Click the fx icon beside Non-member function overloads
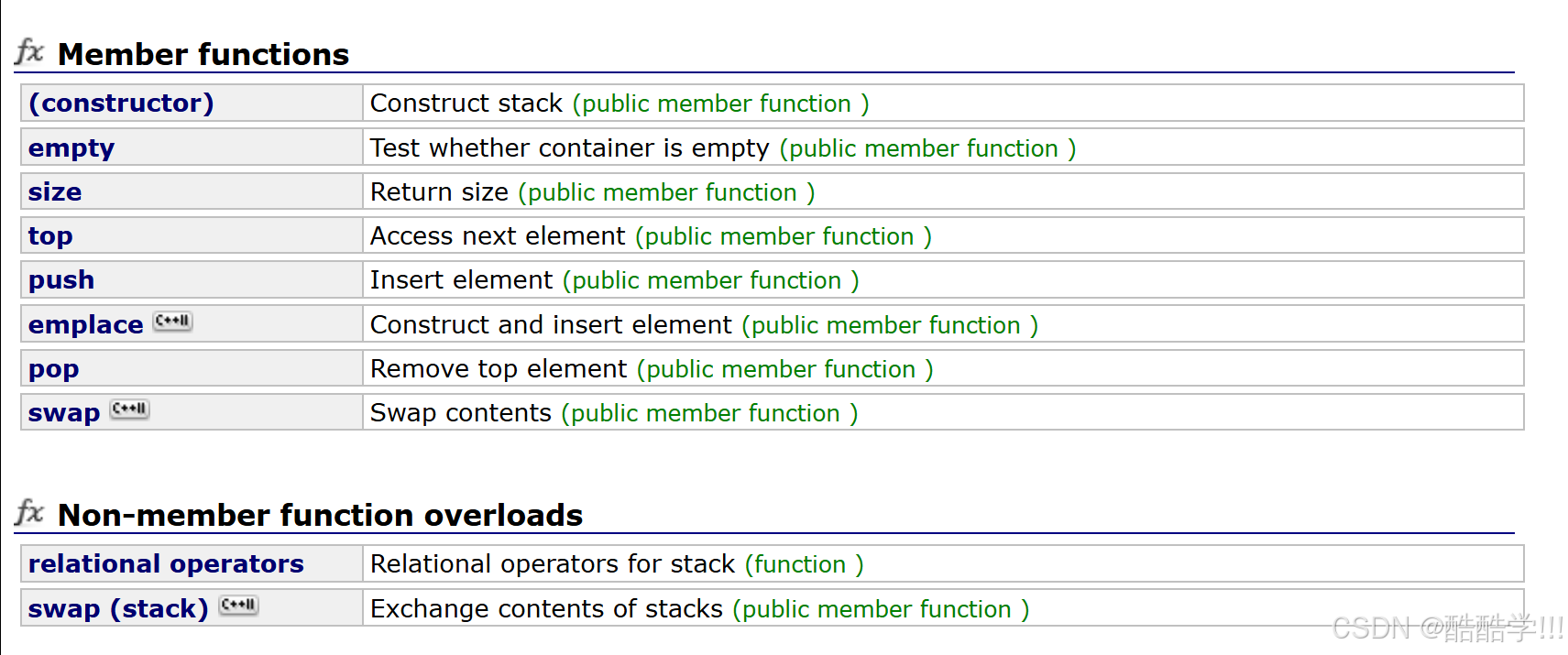The height and width of the screenshot is (655, 1568). [29, 513]
